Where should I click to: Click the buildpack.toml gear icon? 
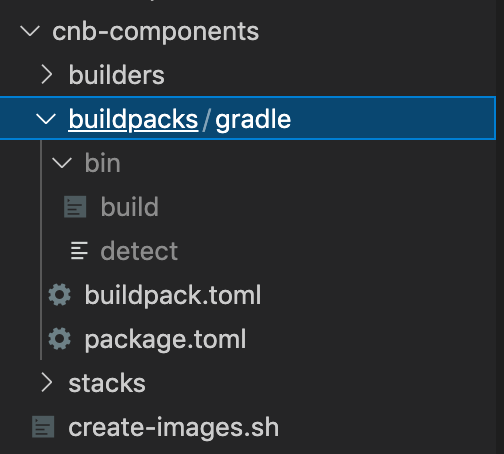click(x=60, y=295)
